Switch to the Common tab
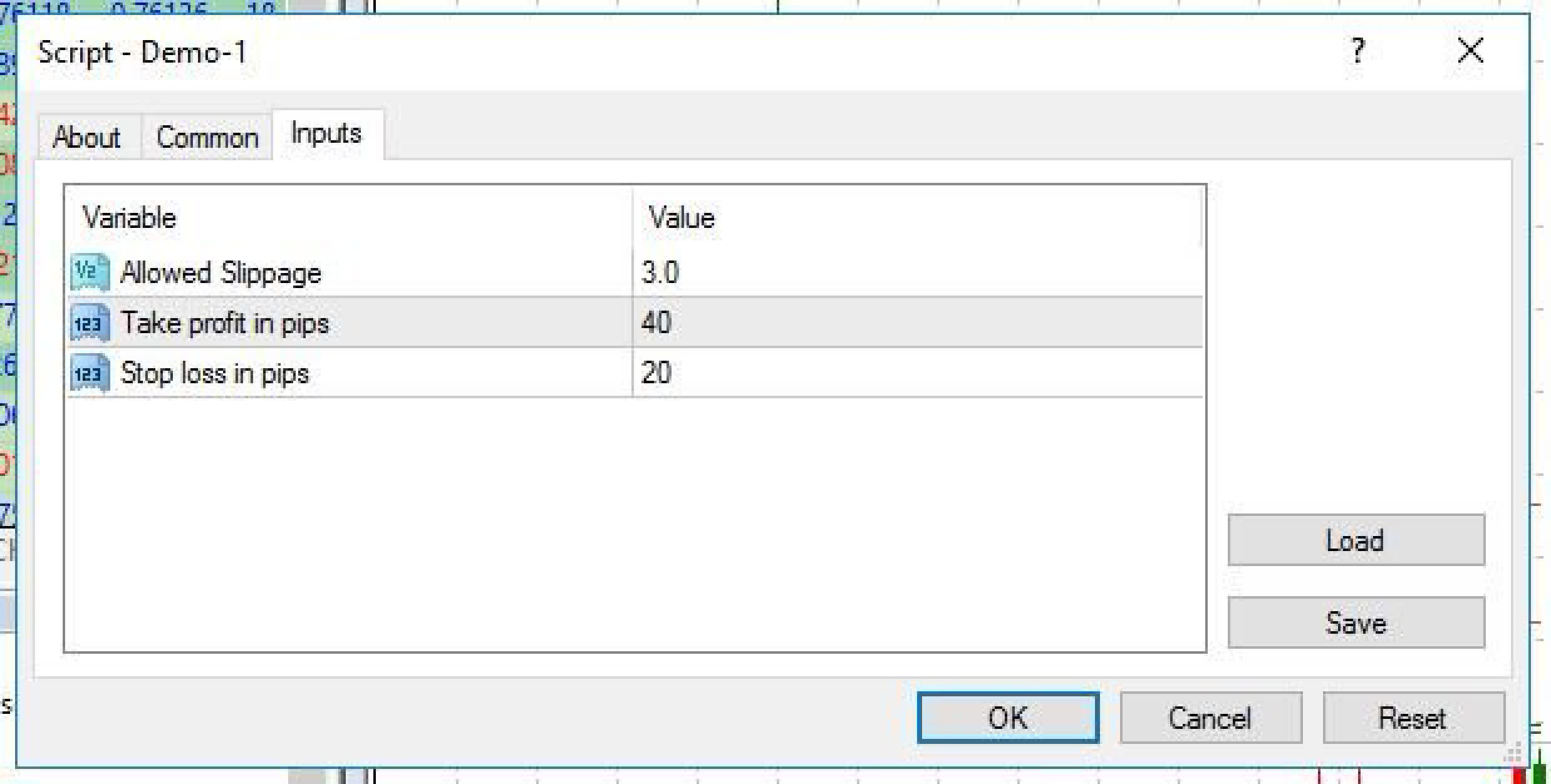 point(207,137)
